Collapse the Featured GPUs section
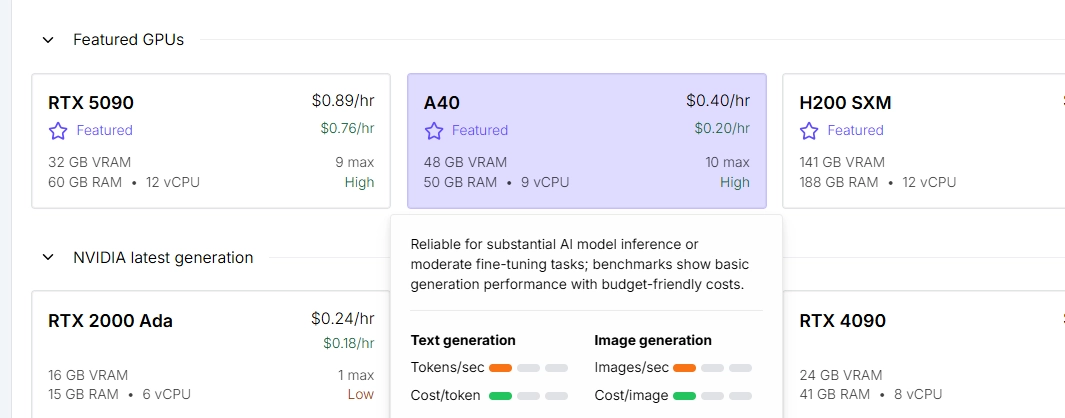 tap(48, 39)
